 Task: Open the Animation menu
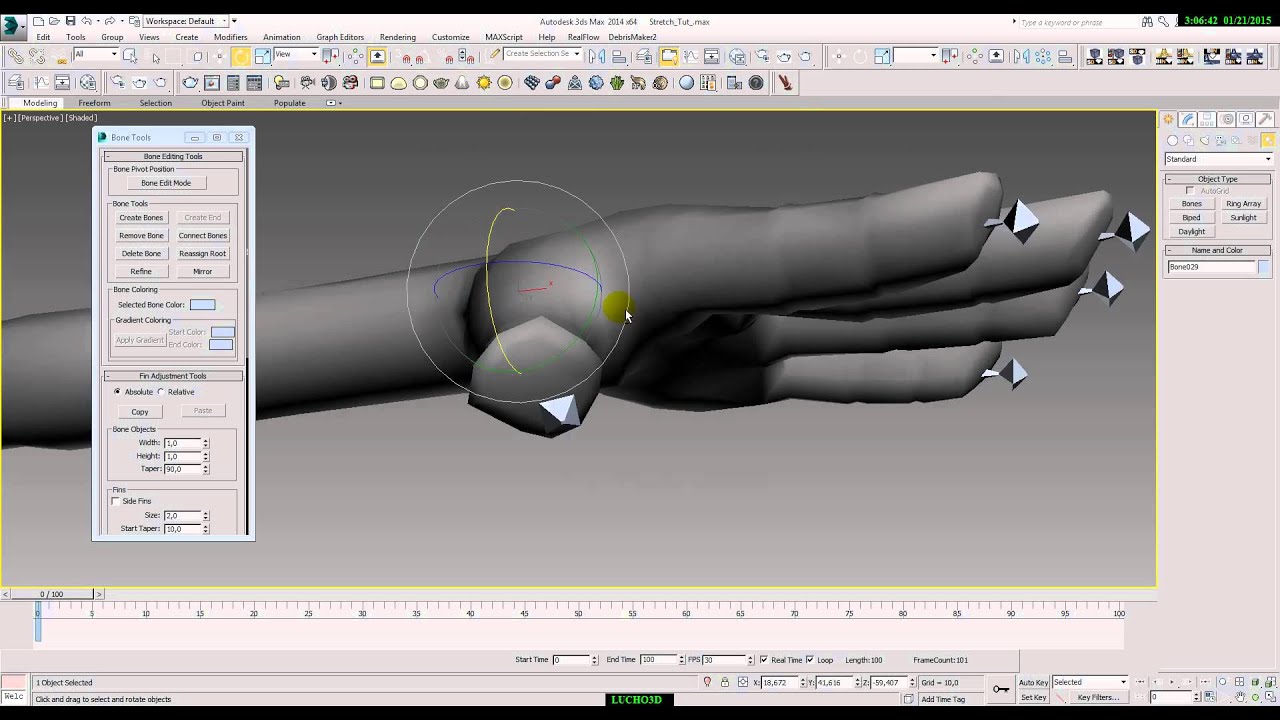click(281, 37)
